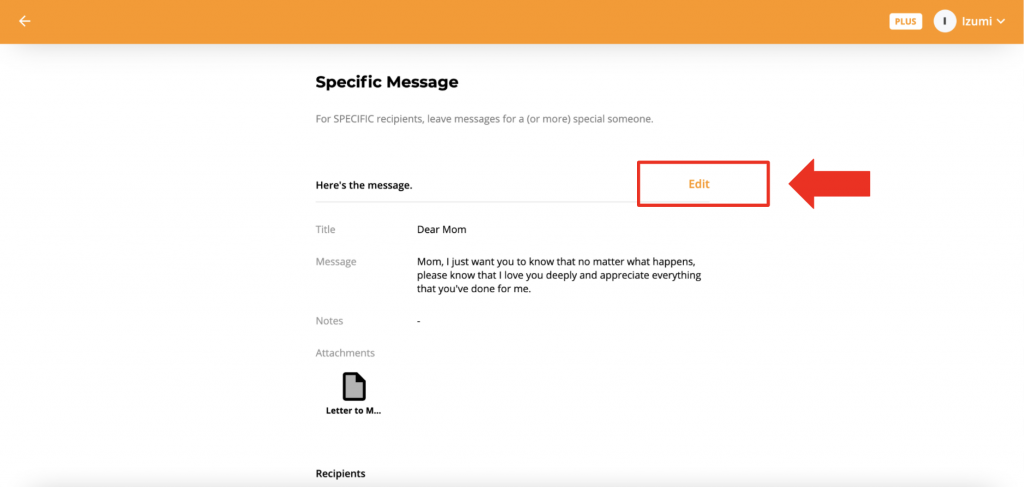Open the Izumi account dropdown
Viewport: 1024px width, 487px height.
click(984, 22)
